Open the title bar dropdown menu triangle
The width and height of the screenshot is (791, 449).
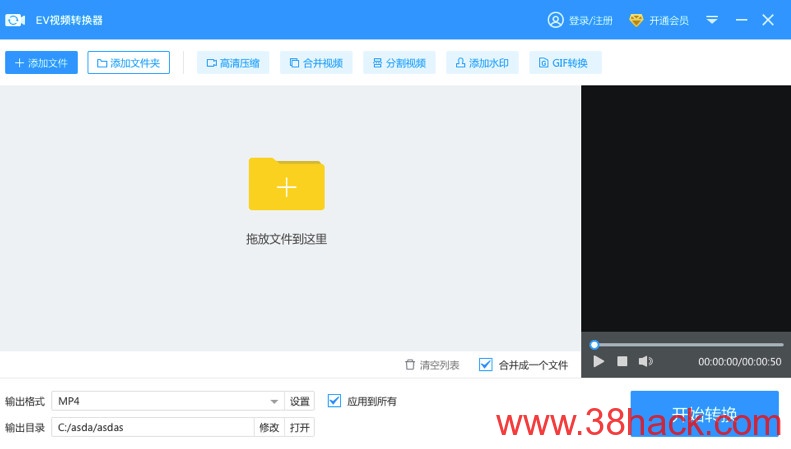712,20
